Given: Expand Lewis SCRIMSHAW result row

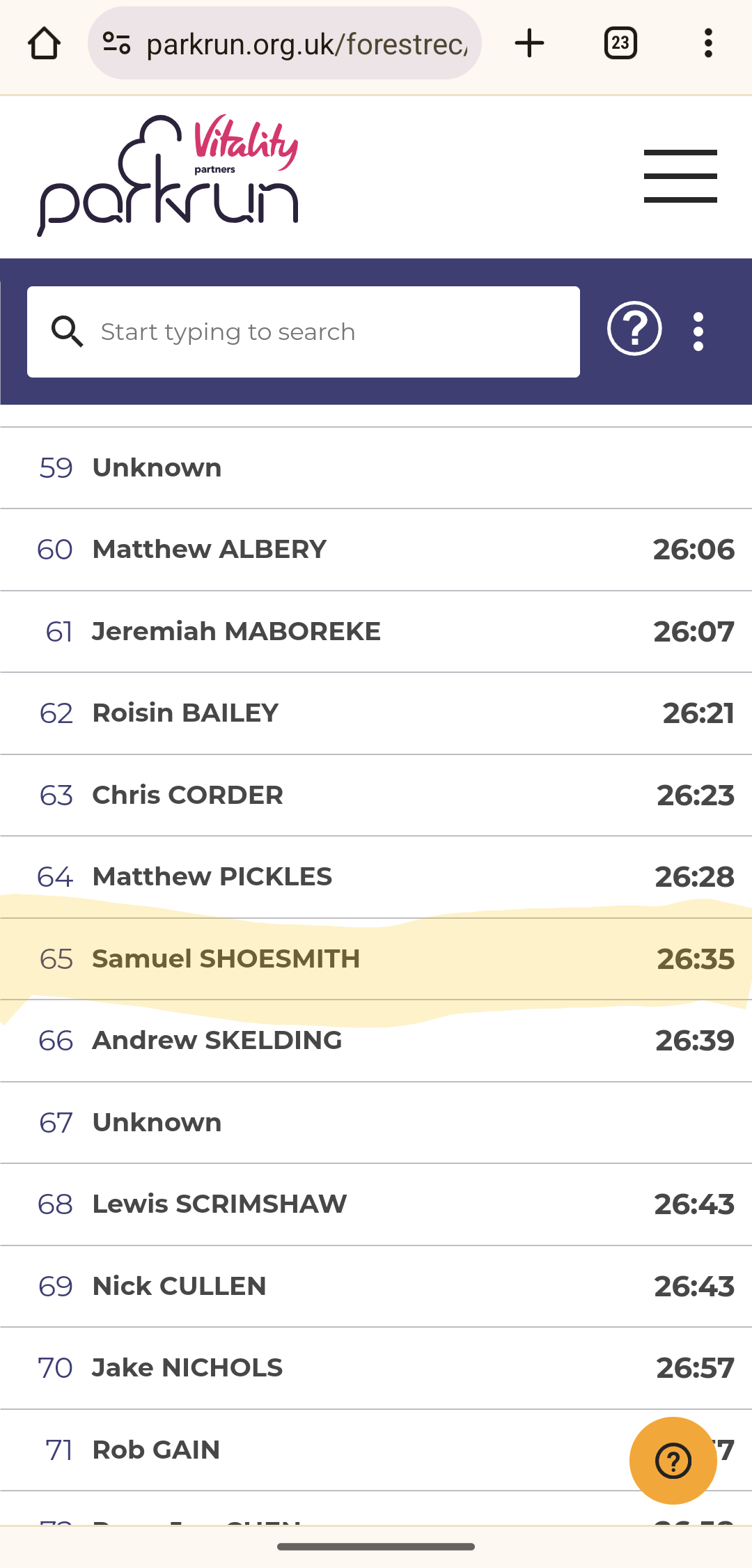Looking at the screenshot, I should coord(376,1204).
